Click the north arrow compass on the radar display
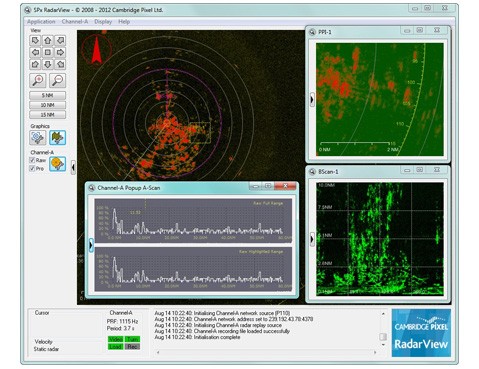This screenshot has width=479, height=369. click(96, 50)
